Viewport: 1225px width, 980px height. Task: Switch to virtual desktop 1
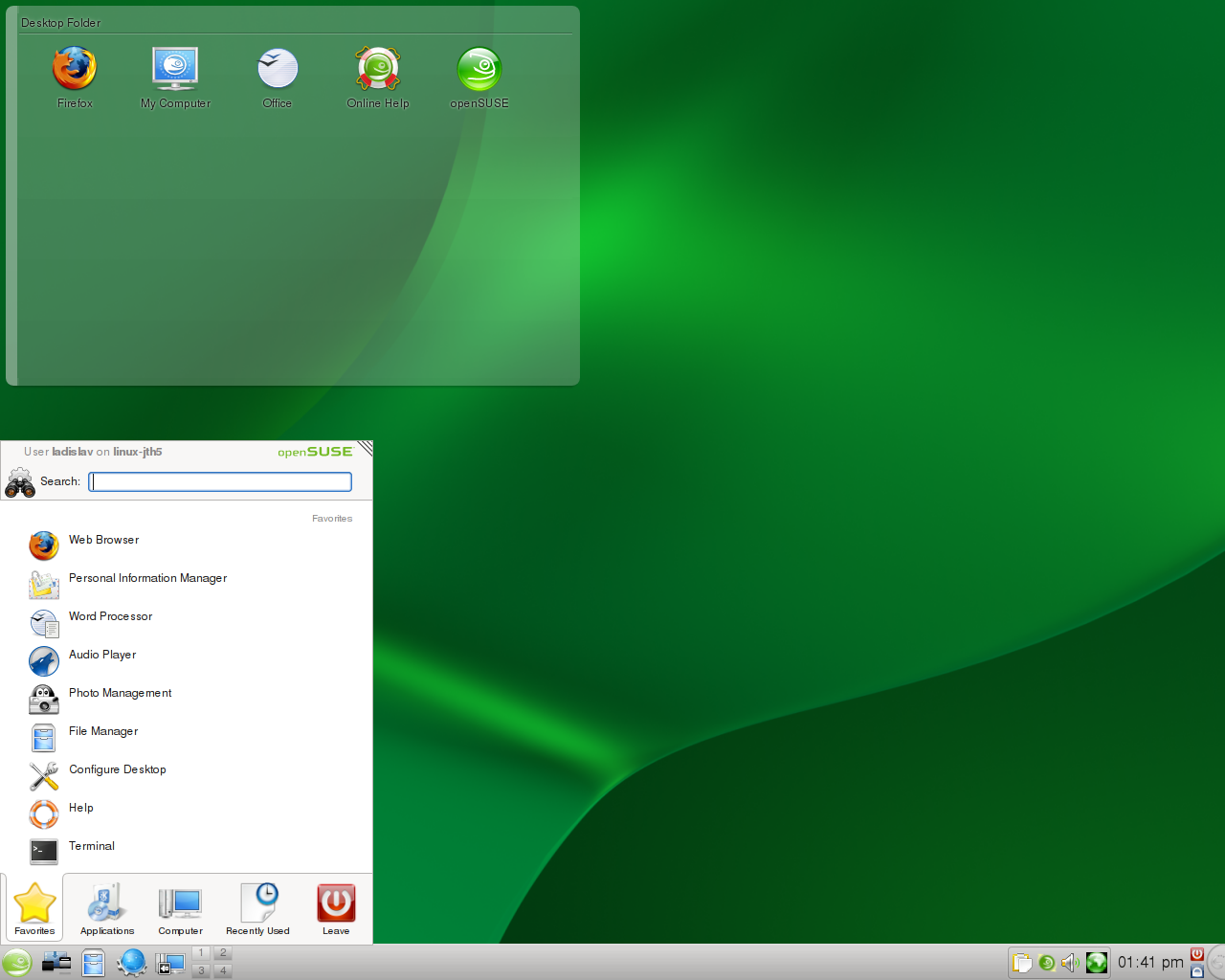pos(201,953)
